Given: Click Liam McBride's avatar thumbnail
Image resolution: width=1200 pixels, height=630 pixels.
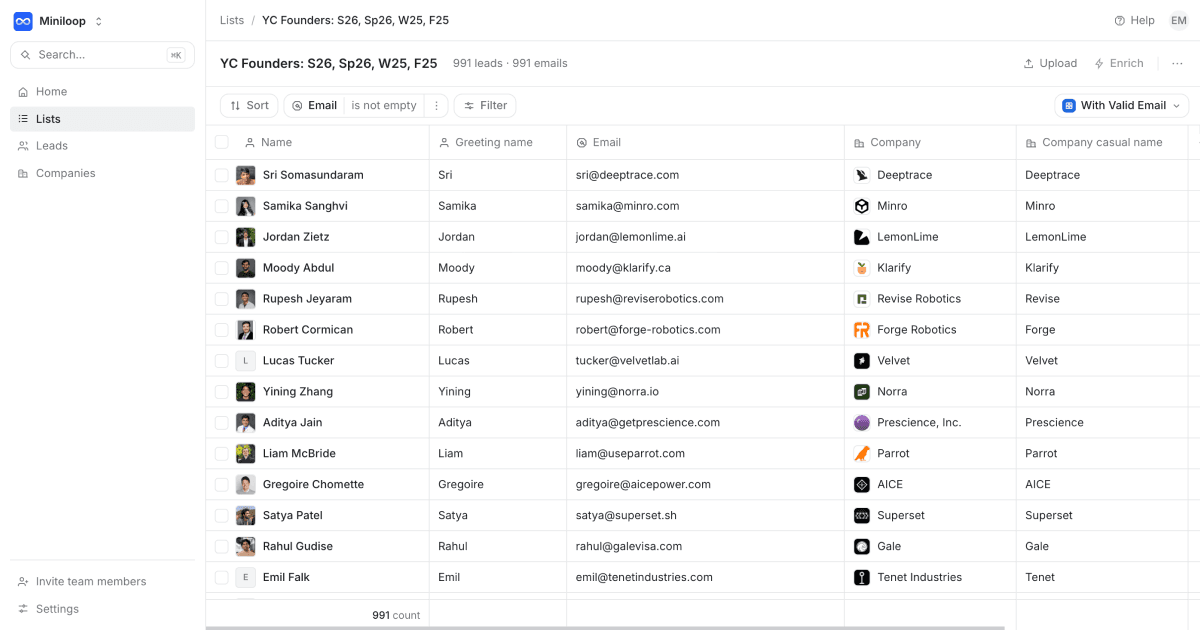Looking at the screenshot, I should (x=246, y=454).
